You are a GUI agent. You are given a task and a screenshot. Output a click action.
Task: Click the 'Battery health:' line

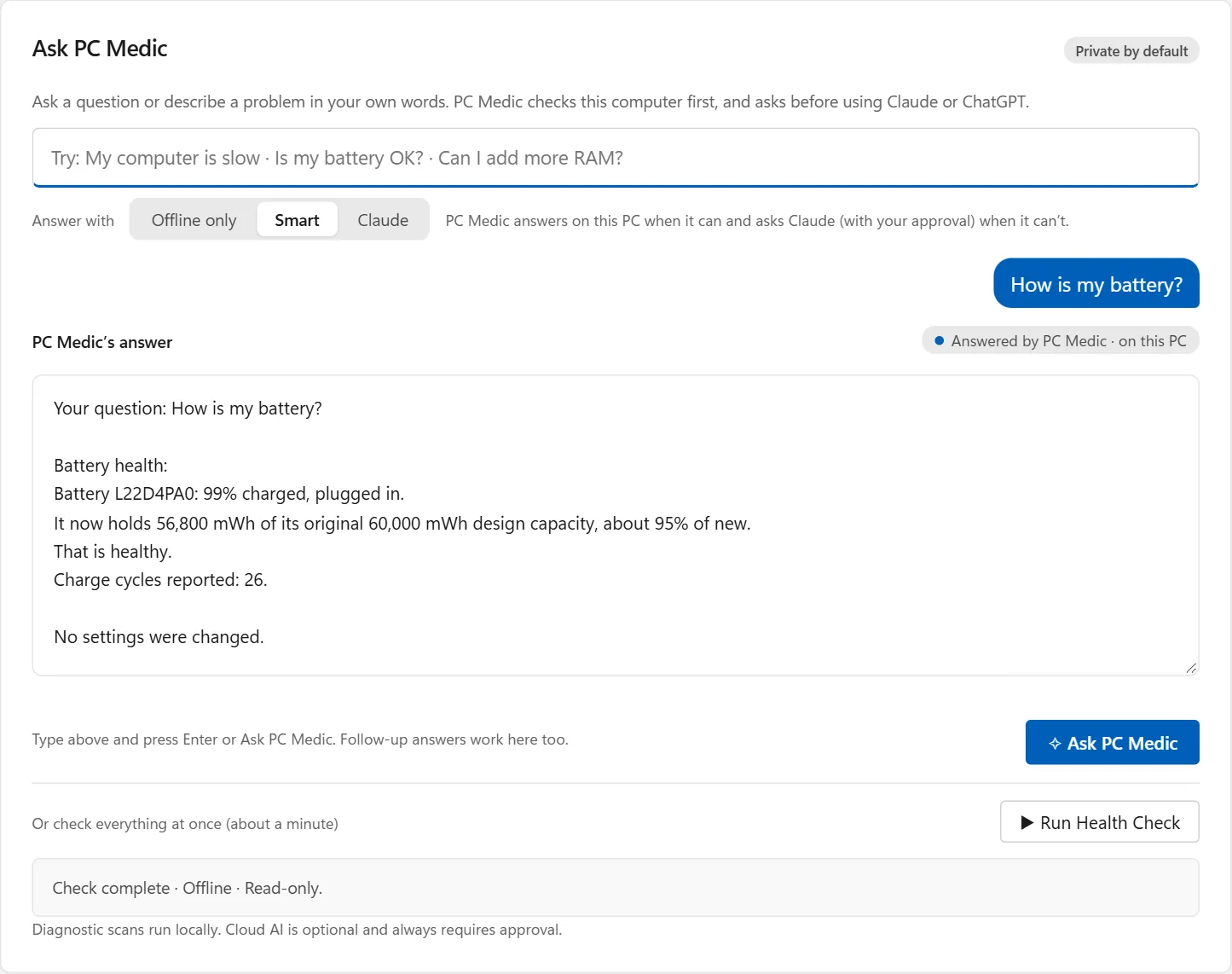pyautogui.click(x=111, y=466)
